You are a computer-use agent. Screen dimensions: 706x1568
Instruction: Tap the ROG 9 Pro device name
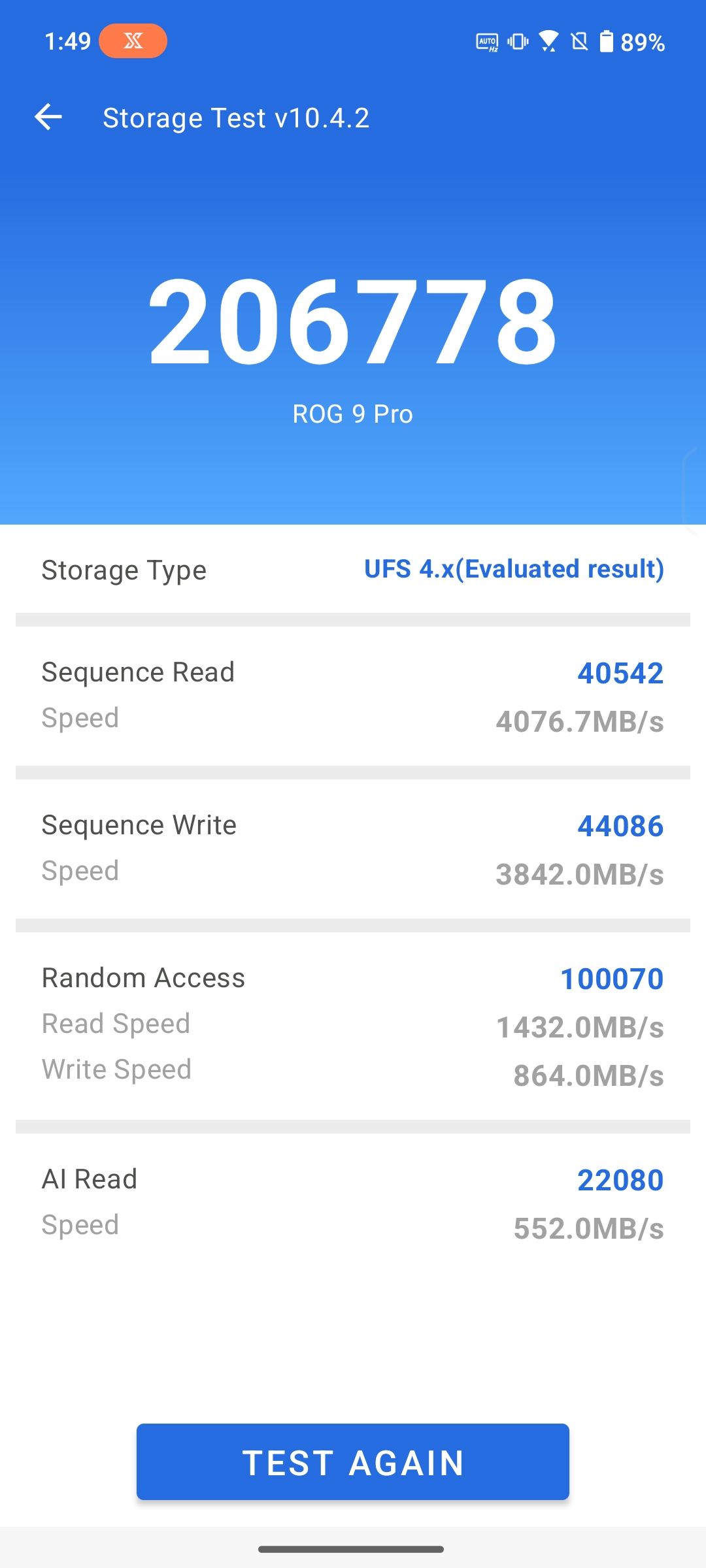point(353,414)
